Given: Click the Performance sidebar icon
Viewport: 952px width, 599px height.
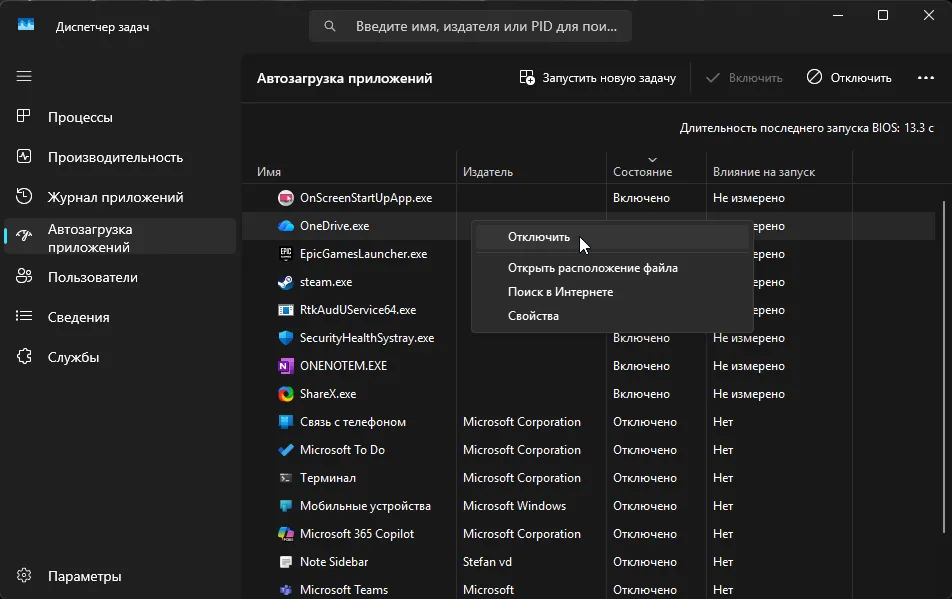Looking at the screenshot, I should pyautogui.click(x=24, y=157).
